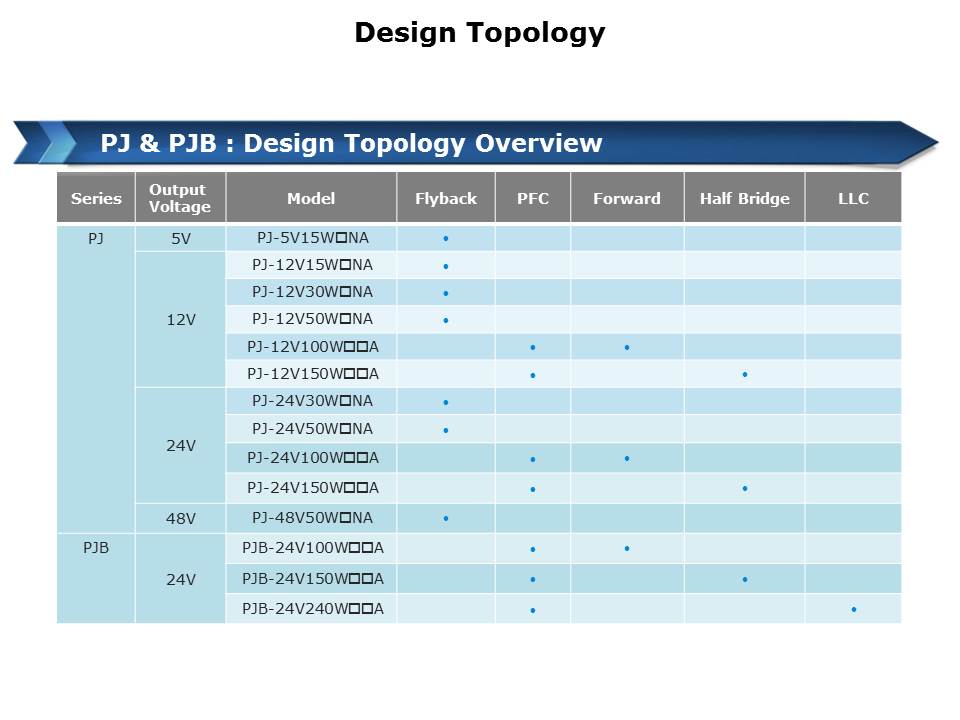
Task: Click the Forward dot for PJ-24V100W
Action: coord(626,458)
